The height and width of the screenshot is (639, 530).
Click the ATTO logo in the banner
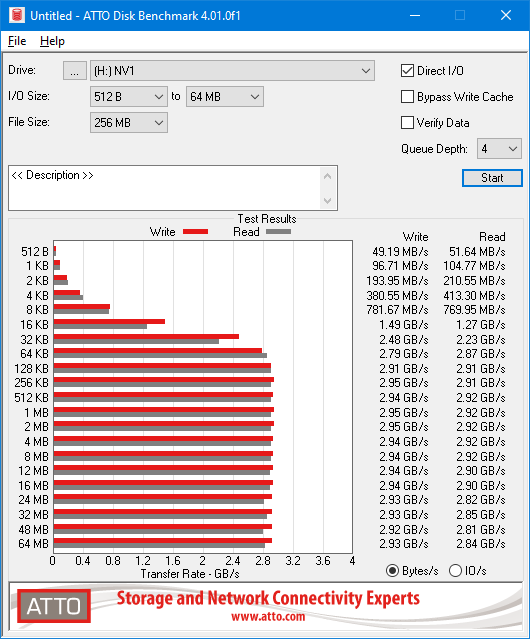pyautogui.click(x=54, y=606)
